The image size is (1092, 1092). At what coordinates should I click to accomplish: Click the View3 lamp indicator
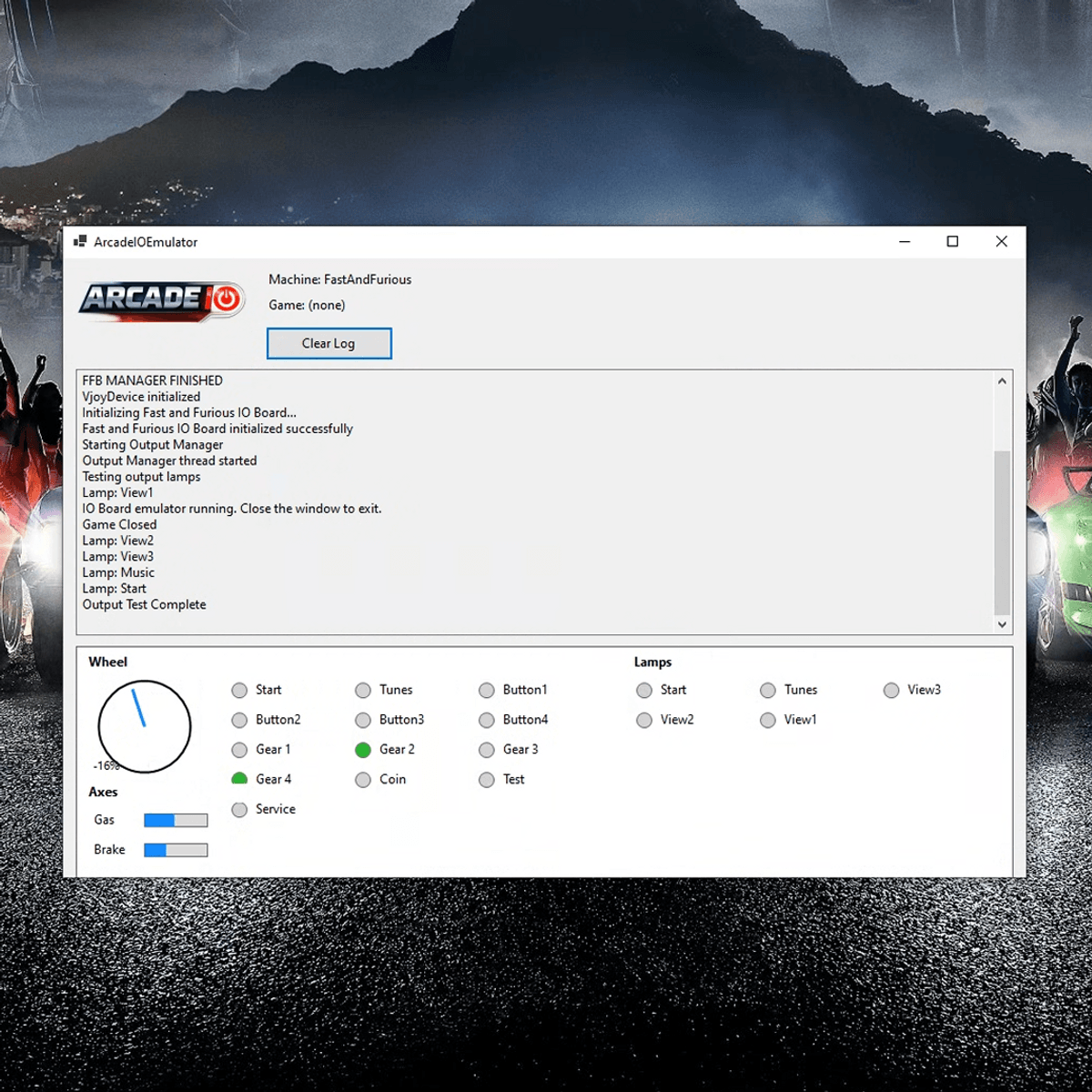pos(891,691)
